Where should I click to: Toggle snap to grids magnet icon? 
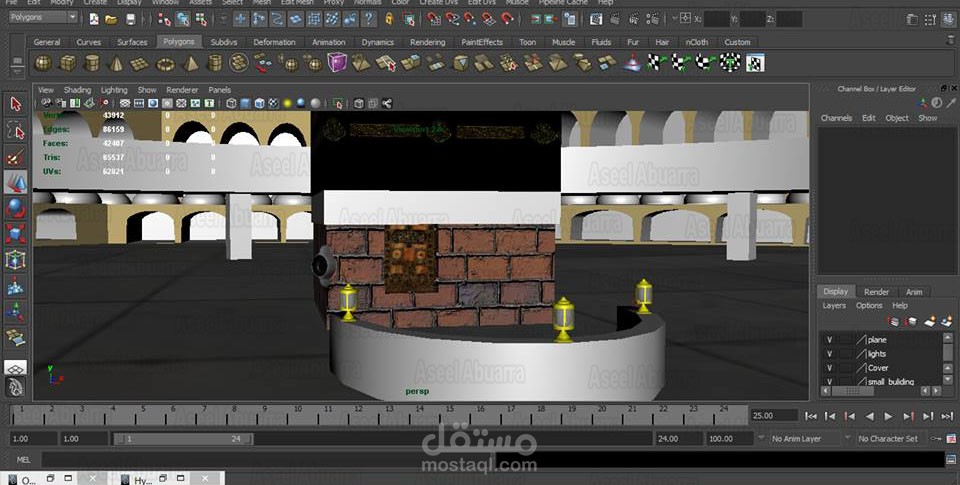pyautogui.click(x=434, y=19)
